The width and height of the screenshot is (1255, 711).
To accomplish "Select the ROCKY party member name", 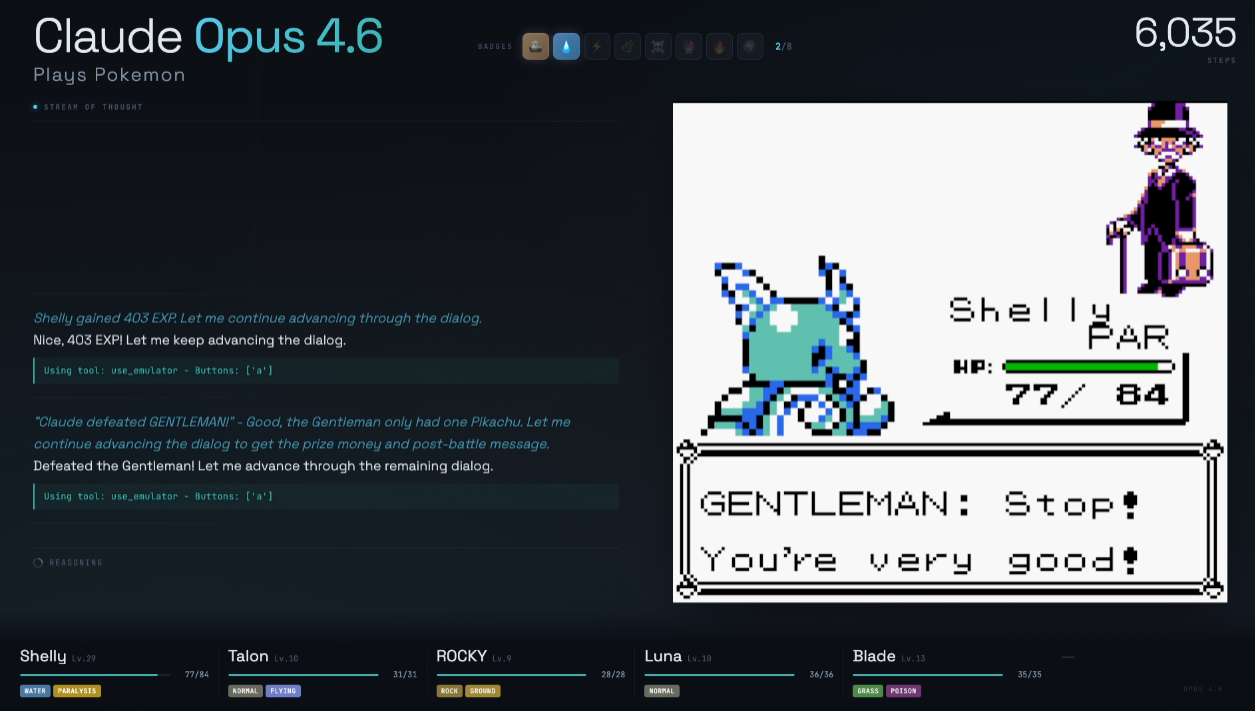I will click(x=462, y=656).
